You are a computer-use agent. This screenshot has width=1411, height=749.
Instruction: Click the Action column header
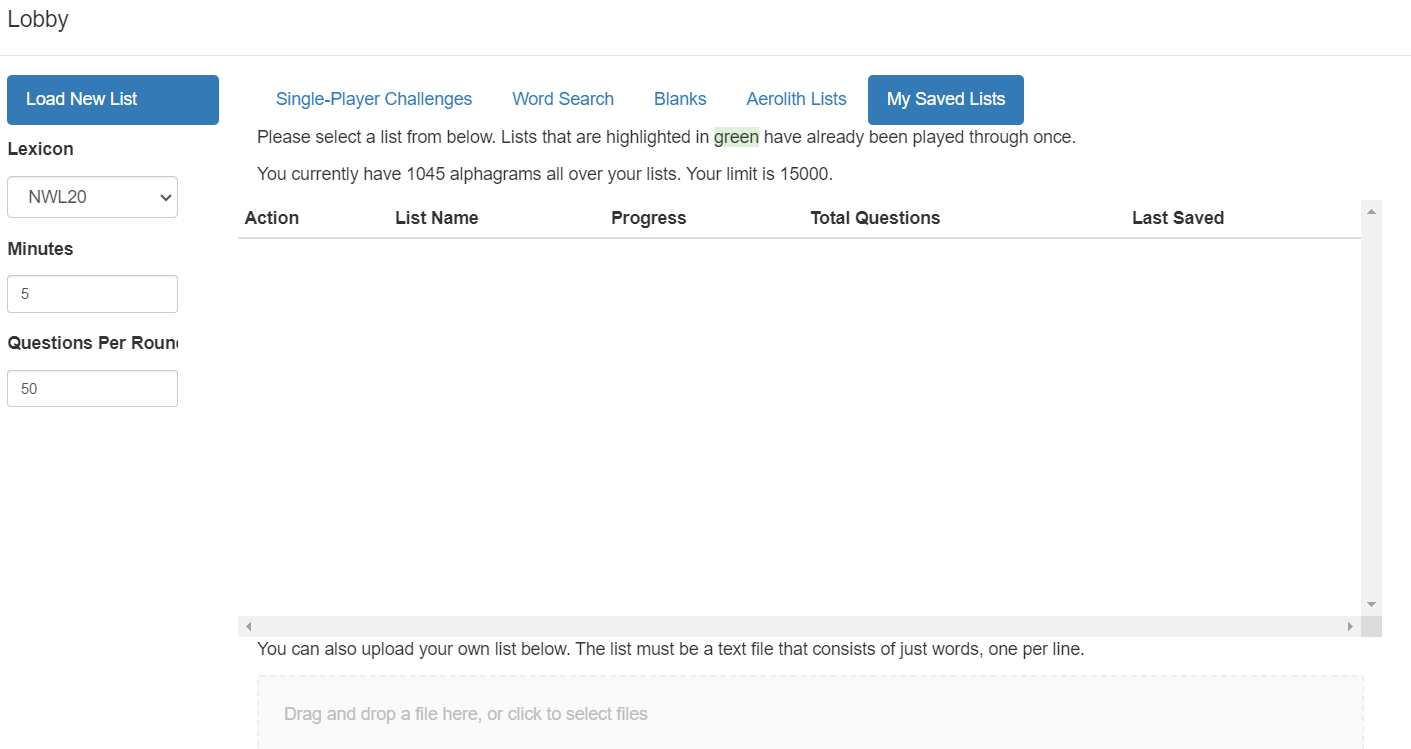(272, 218)
